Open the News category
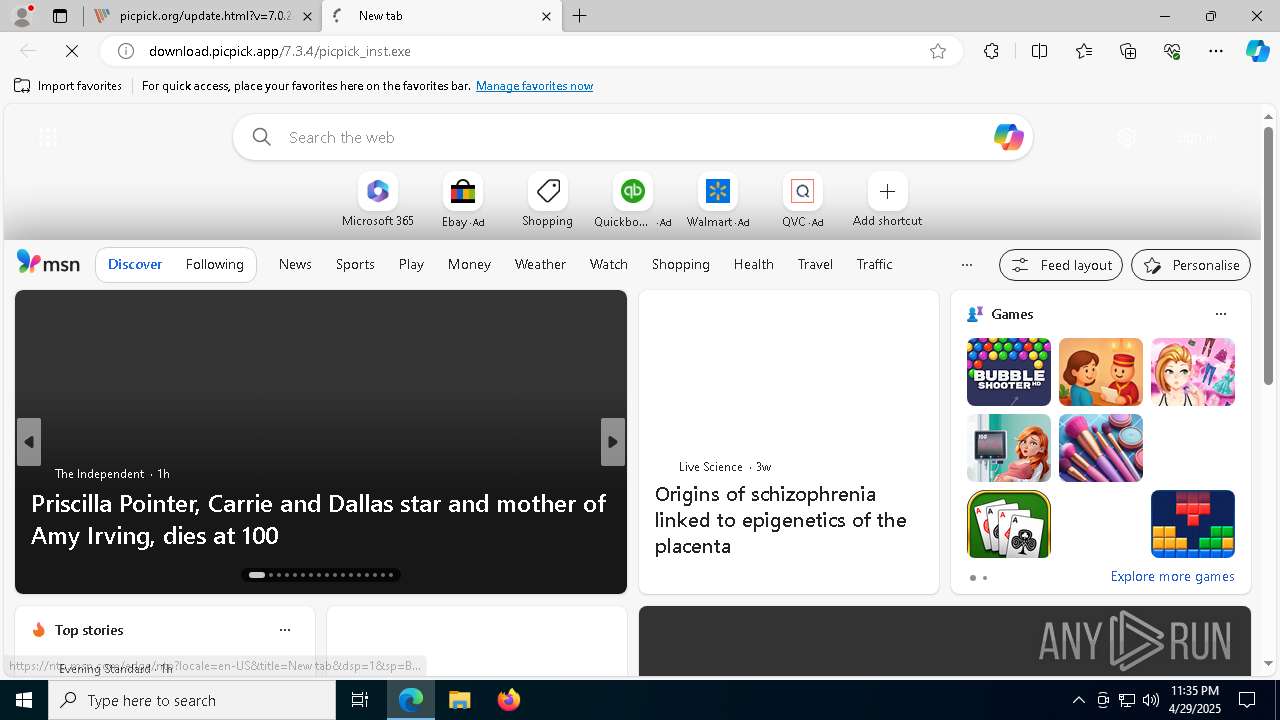Image resolution: width=1280 pixels, height=720 pixels. (x=295, y=264)
